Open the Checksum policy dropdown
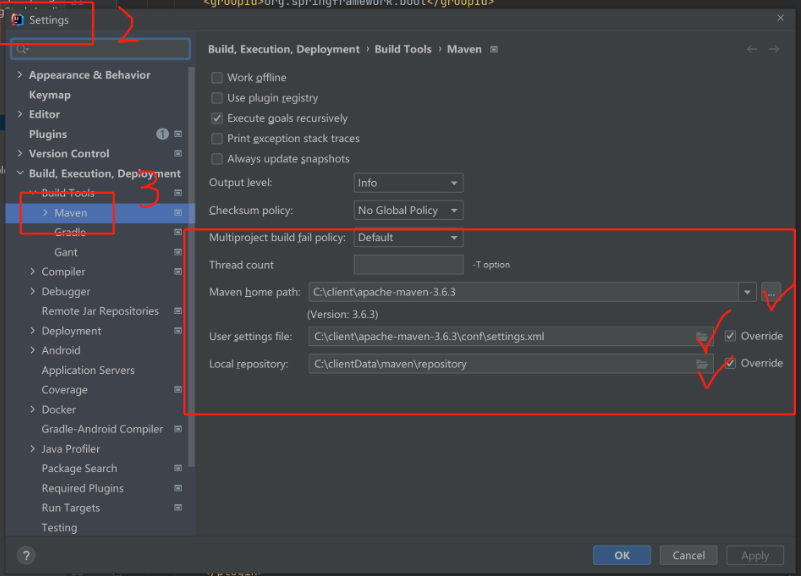The height and width of the screenshot is (576, 801). (x=408, y=210)
